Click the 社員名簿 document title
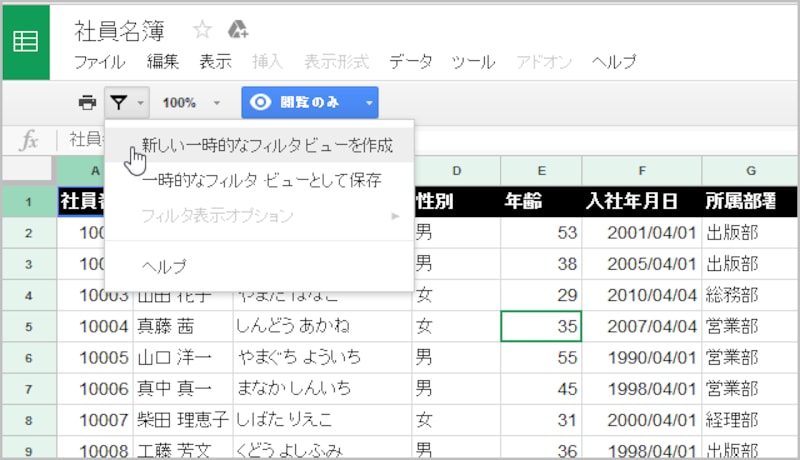This screenshot has height=460, width=800. tap(119, 31)
